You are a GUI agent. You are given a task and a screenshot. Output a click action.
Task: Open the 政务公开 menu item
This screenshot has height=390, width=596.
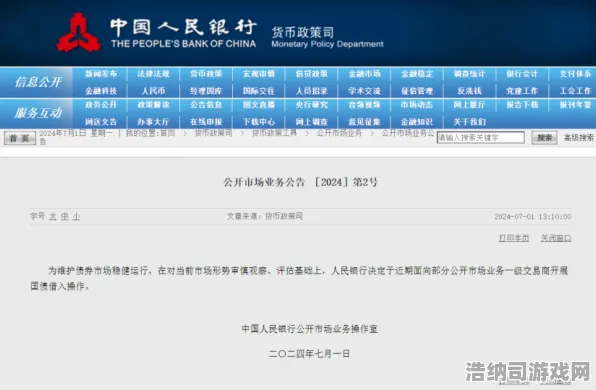101,105
